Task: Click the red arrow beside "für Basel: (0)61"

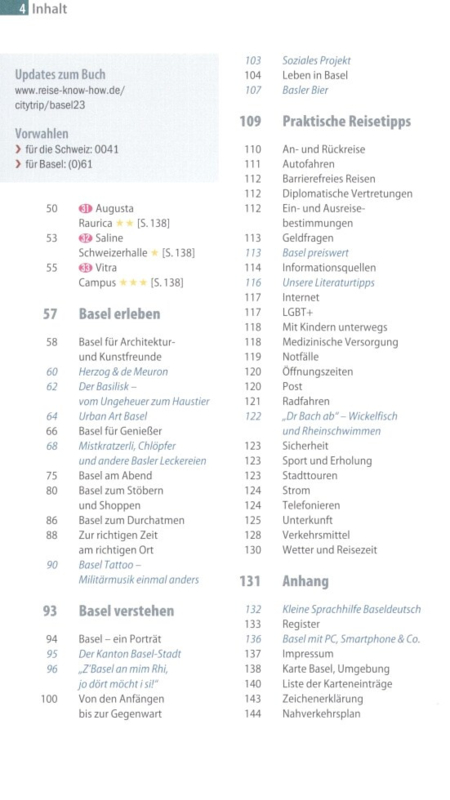Action: (x=18, y=164)
